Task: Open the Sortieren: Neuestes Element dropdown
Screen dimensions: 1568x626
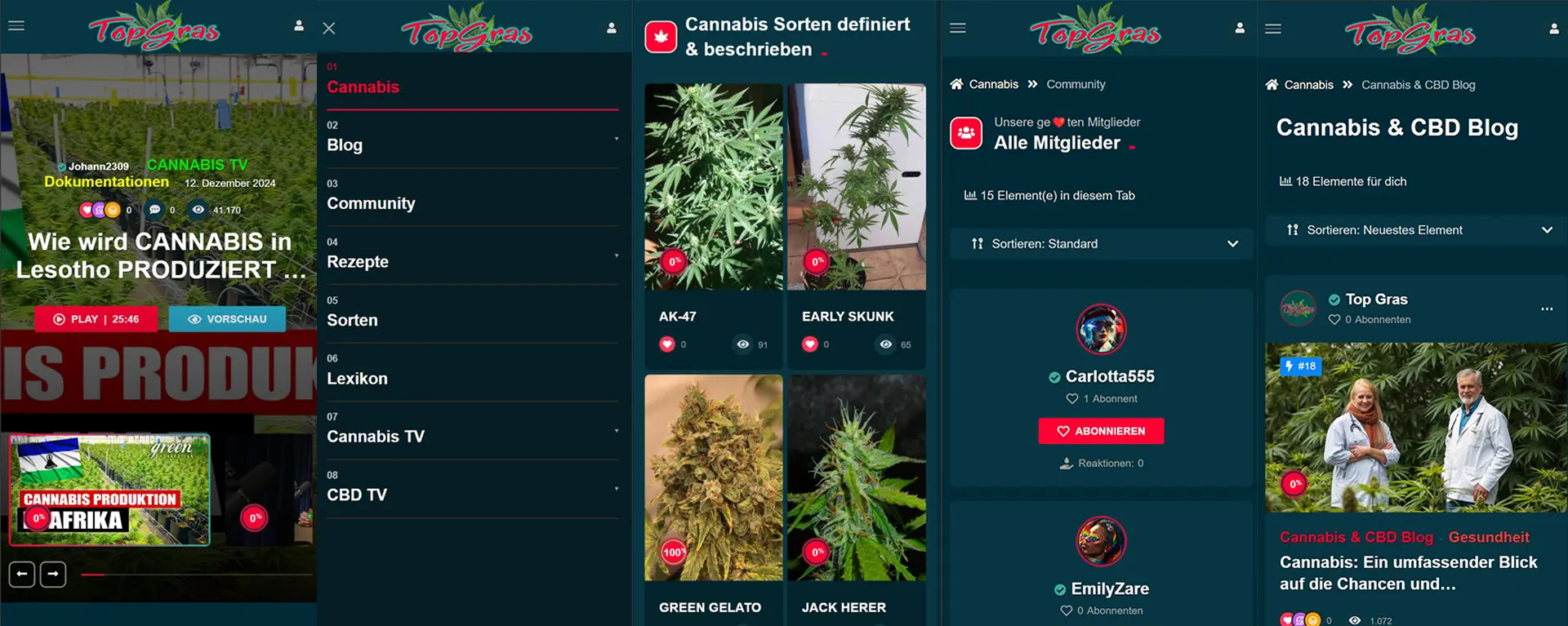Action: pyautogui.click(x=1416, y=230)
